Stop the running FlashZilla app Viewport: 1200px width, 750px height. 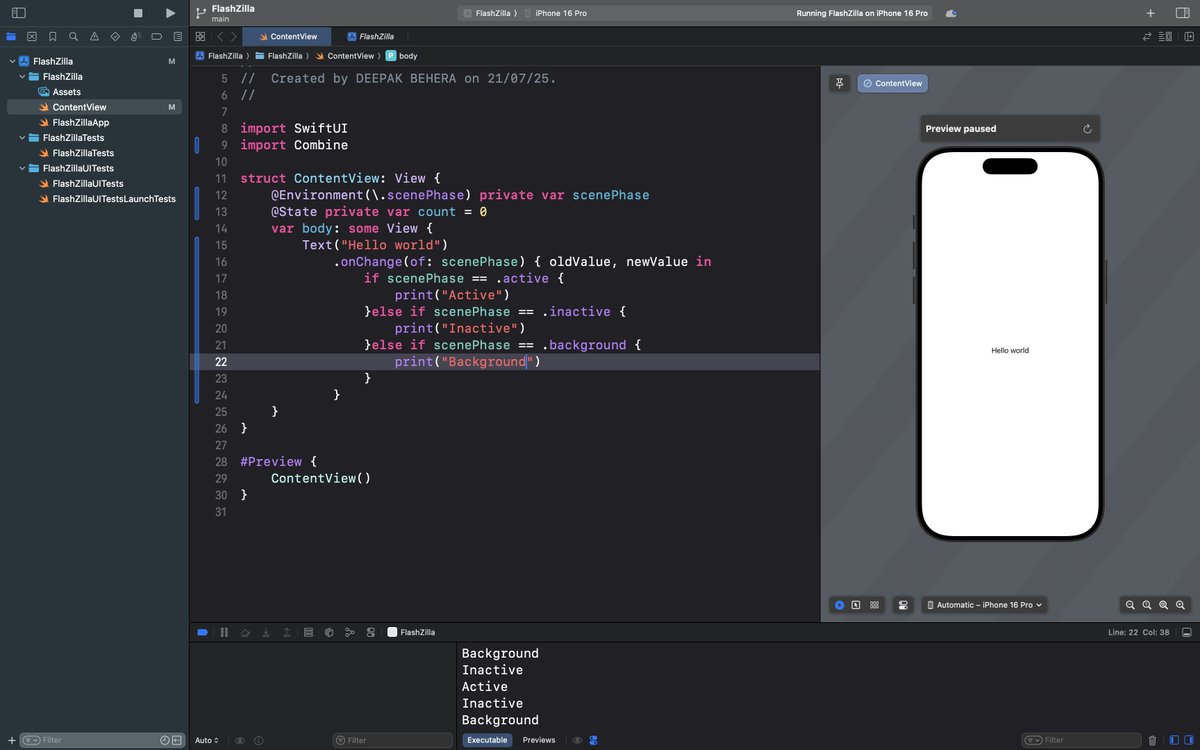click(138, 13)
